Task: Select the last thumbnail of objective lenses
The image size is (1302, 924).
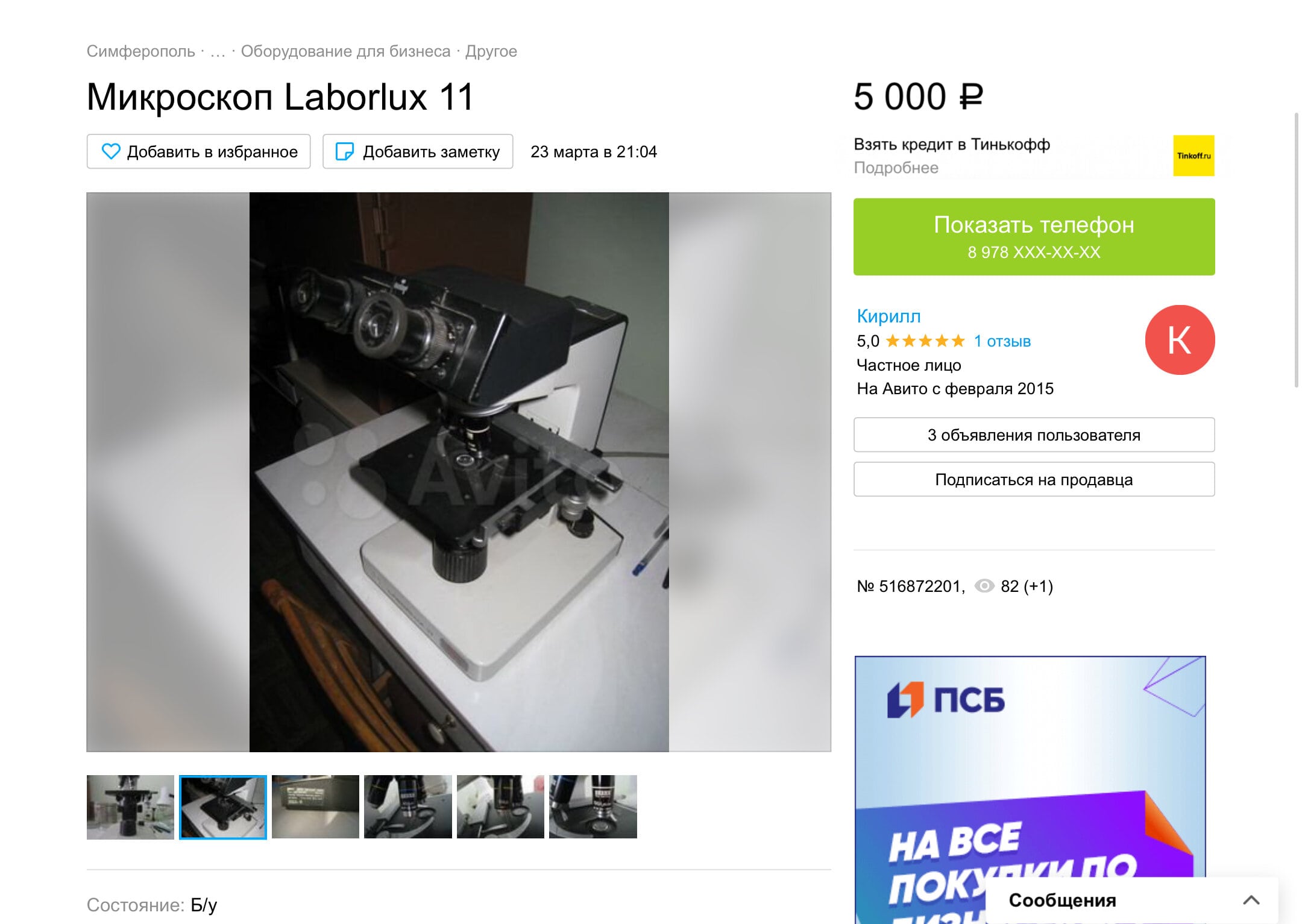Action: (593, 807)
